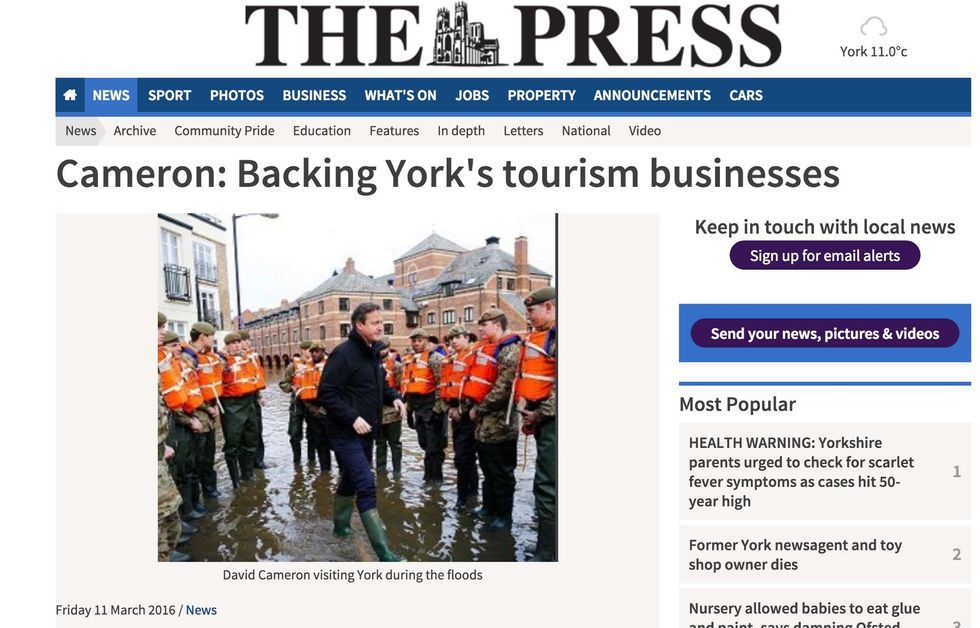Image resolution: width=980 pixels, height=628 pixels.
Task: Click Send your news, pictures & videos
Action: (x=824, y=334)
